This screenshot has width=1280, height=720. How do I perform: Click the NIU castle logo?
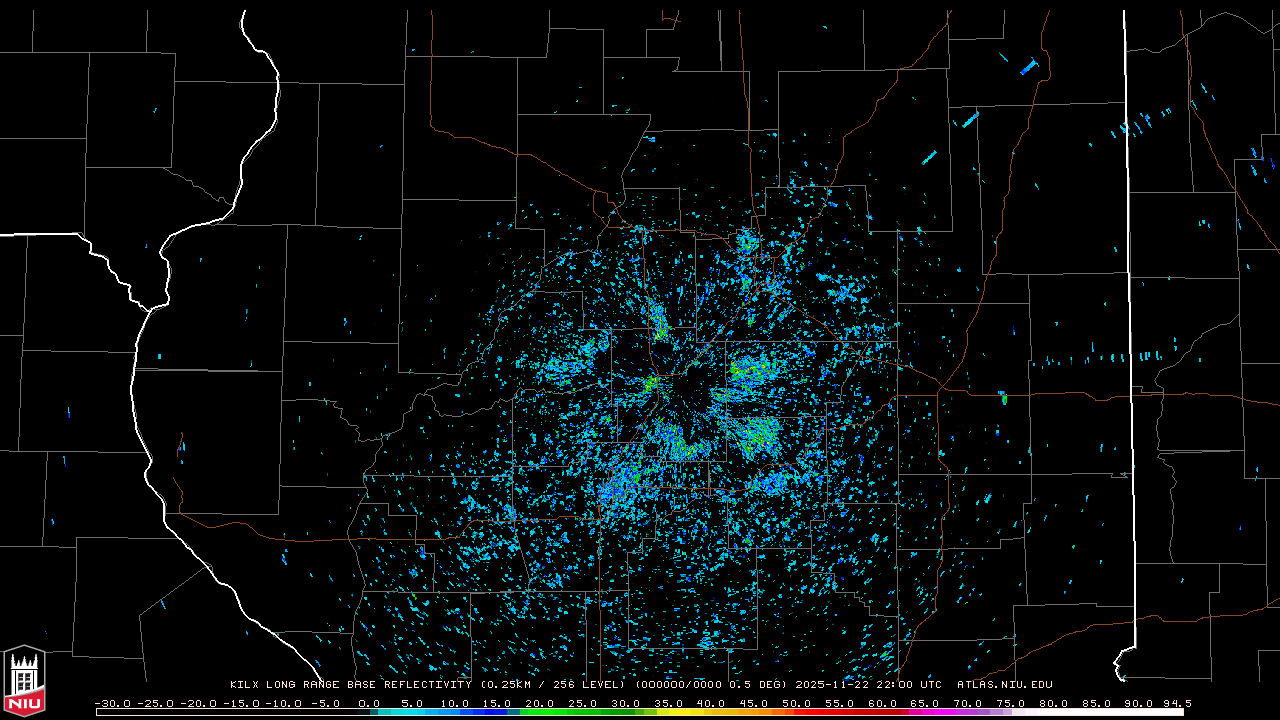(x=24, y=681)
